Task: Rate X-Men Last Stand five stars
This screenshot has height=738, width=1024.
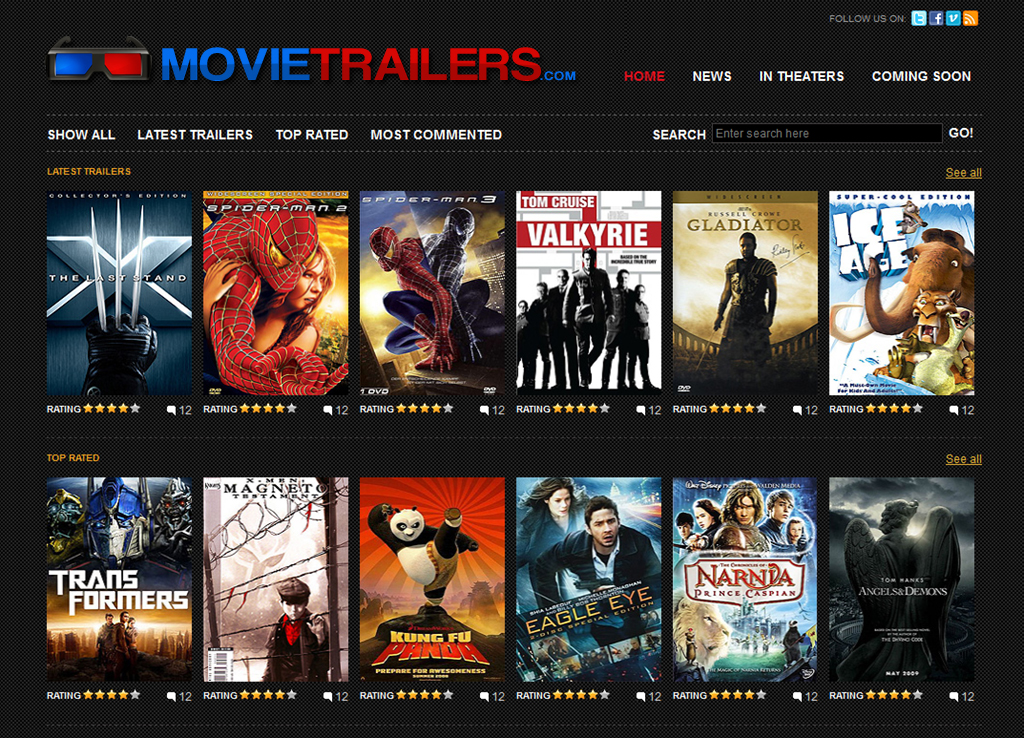Action: (x=135, y=408)
